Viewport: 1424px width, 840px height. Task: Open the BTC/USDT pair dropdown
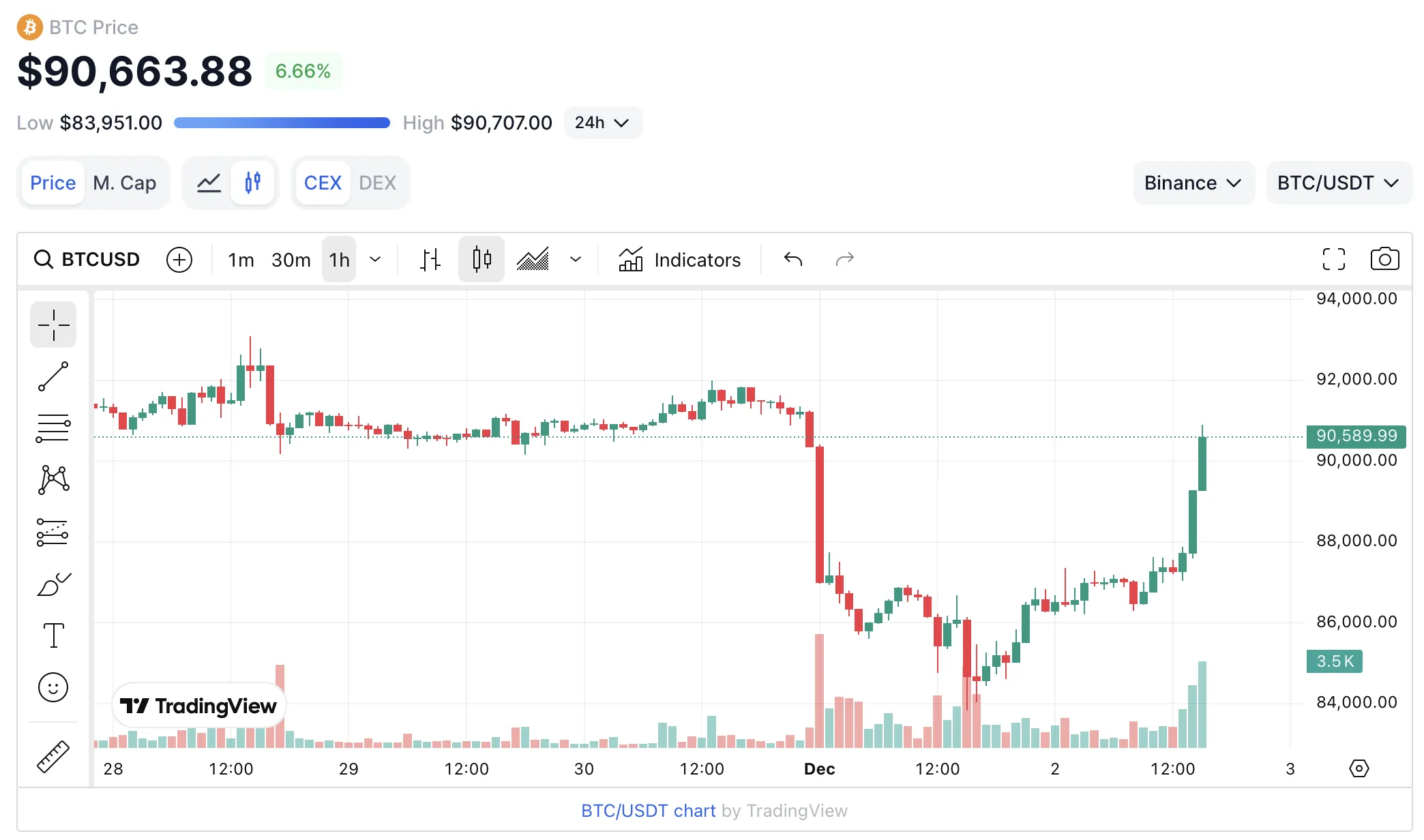click(x=1338, y=182)
